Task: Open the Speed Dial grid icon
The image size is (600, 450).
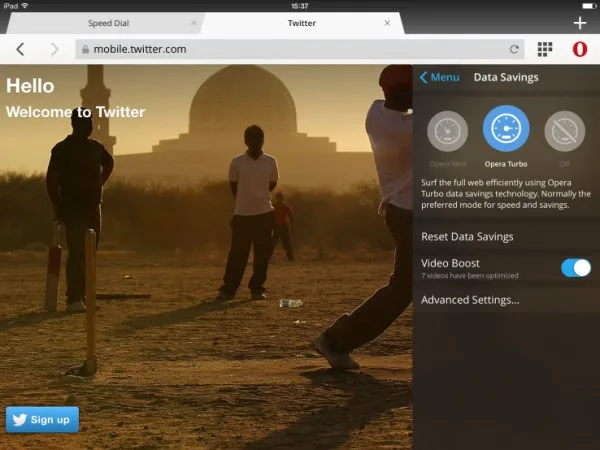Action: 545,49
